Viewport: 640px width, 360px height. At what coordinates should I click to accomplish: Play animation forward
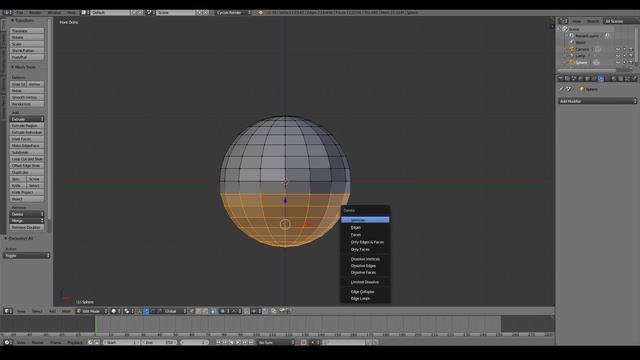tap(238, 342)
